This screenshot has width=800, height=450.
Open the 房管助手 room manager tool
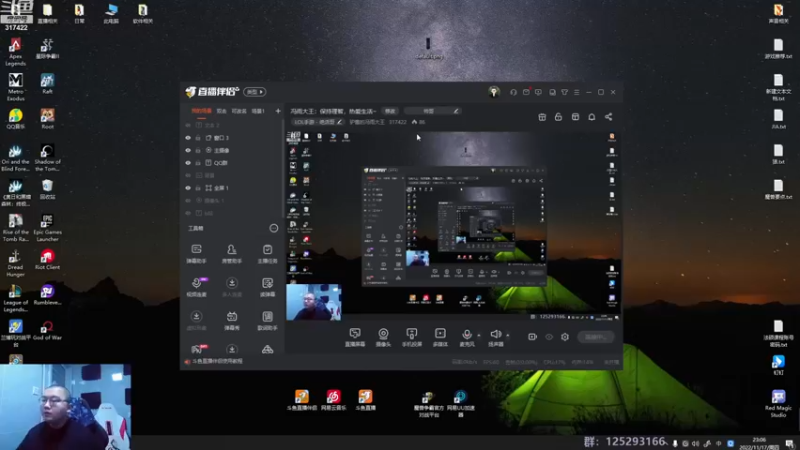click(x=232, y=254)
